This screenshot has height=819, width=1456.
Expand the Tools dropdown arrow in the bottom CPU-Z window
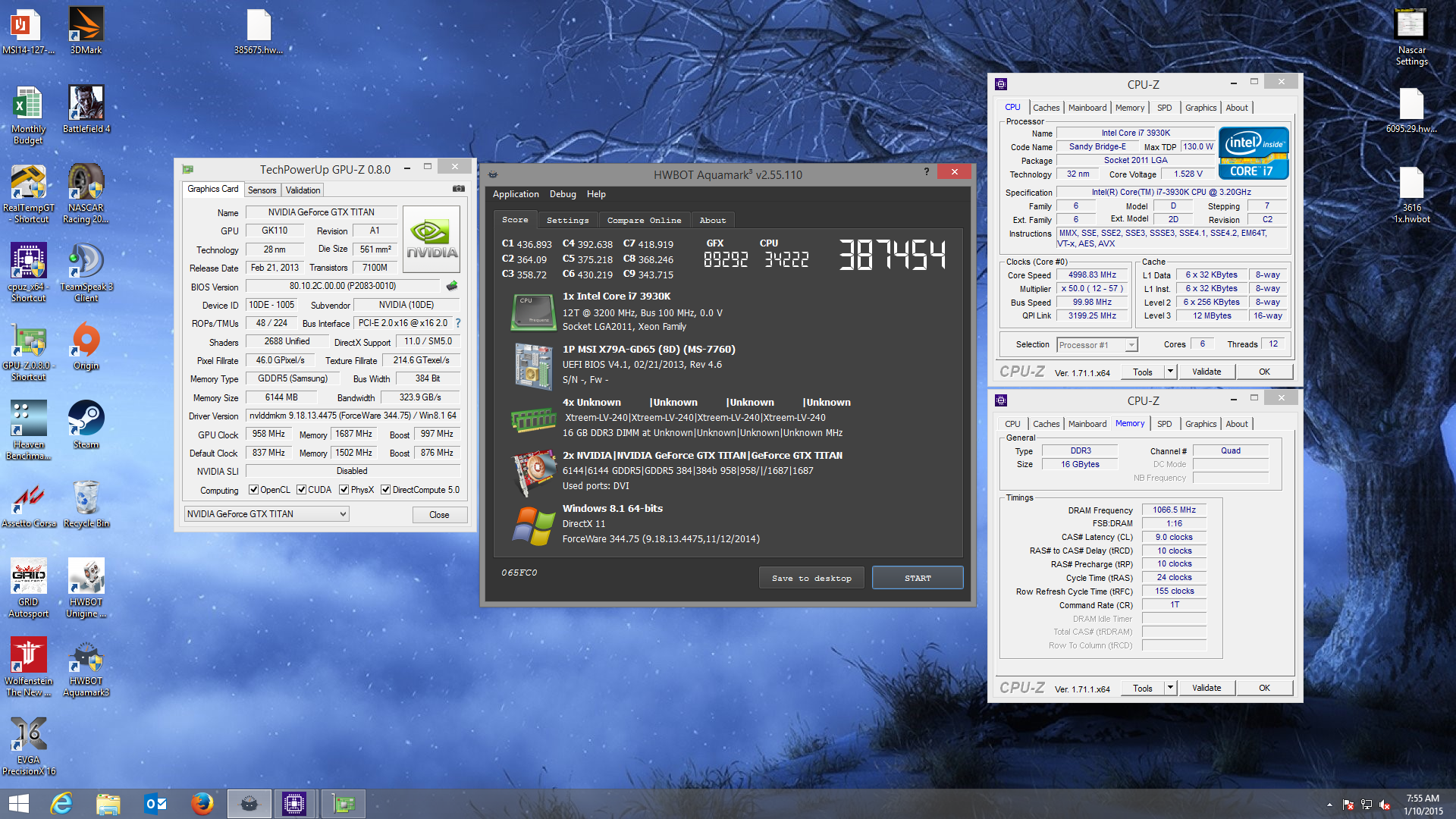coord(1170,688)
